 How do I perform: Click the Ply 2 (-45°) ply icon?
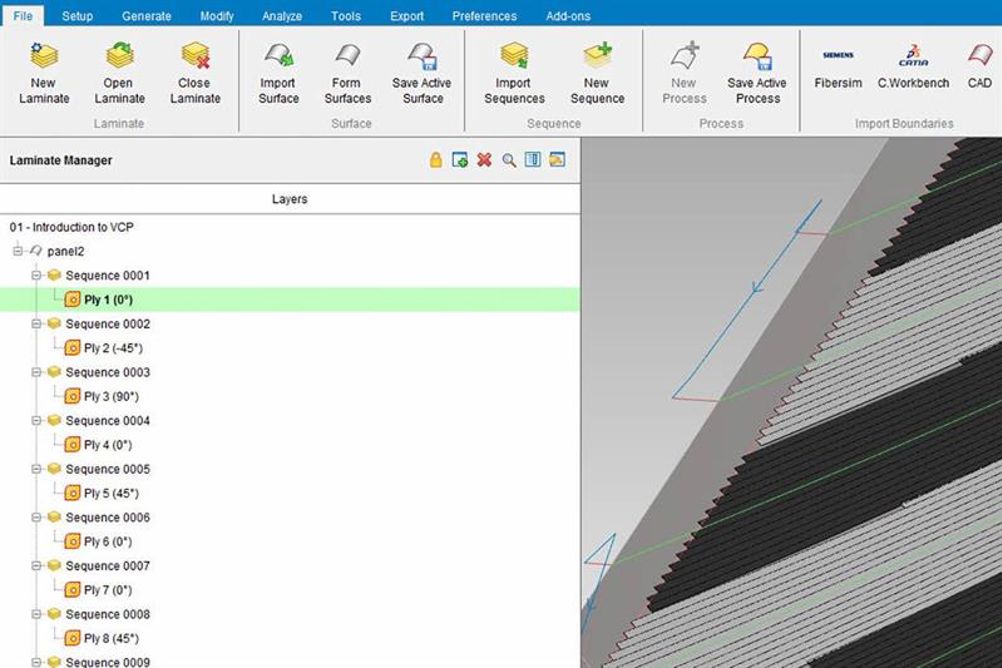[73, 348]
